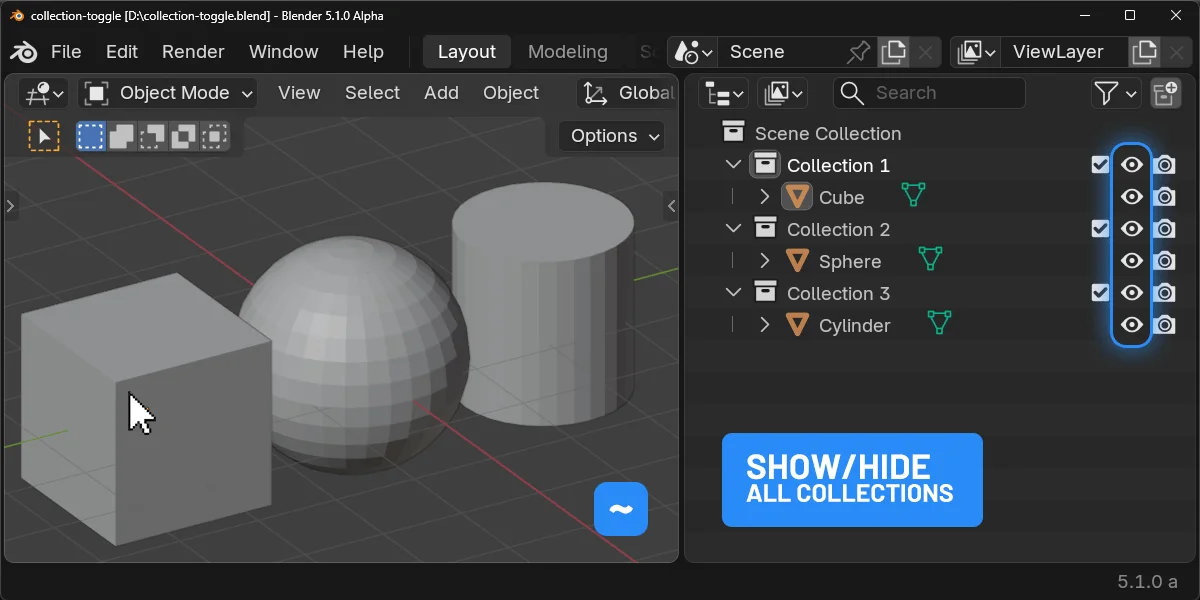Uncheck the Collection 1 checkbox
This screenshot has height=600, width=1200.
click(x=1100, y=164)
